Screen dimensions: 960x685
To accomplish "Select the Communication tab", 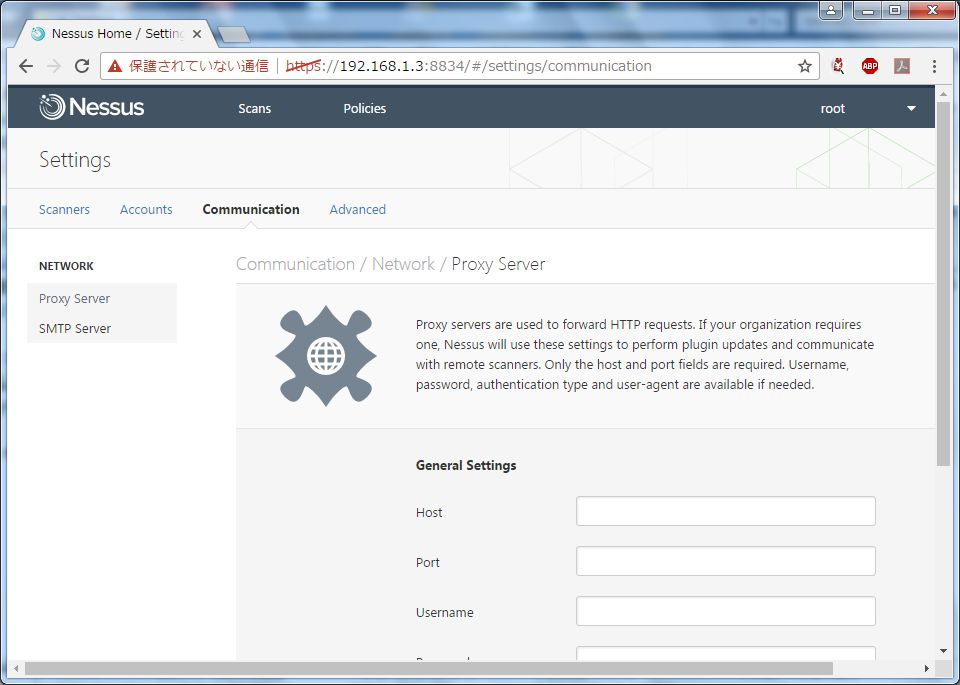I will coord(251,209).
